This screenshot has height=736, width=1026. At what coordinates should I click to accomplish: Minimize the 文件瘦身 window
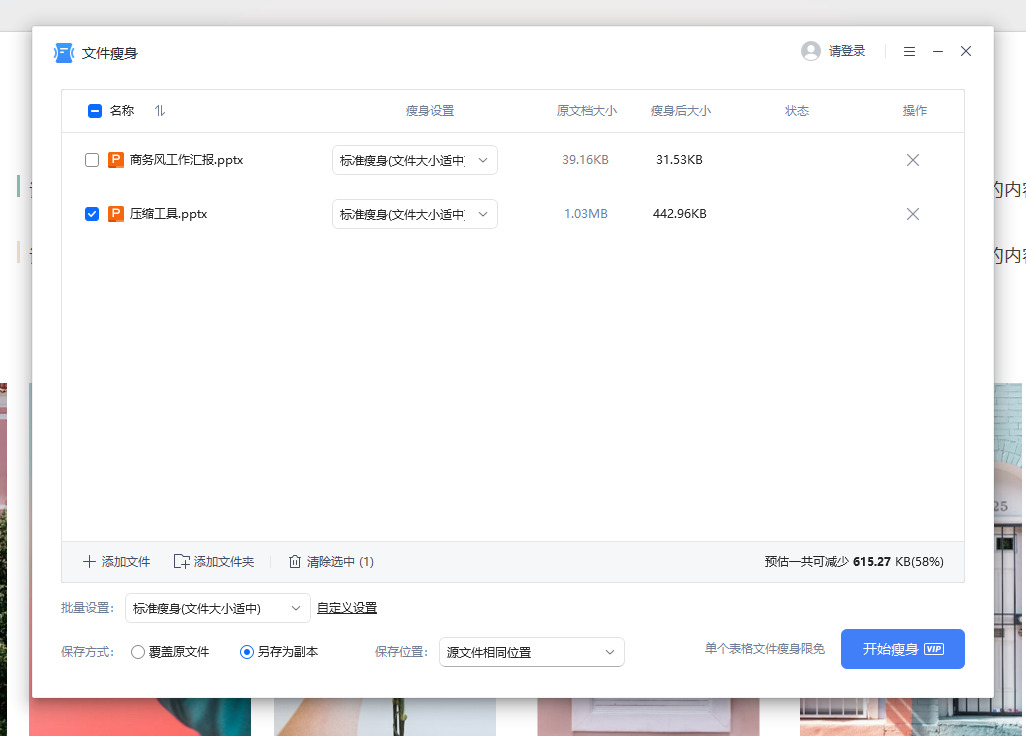(x=938, y=51)
